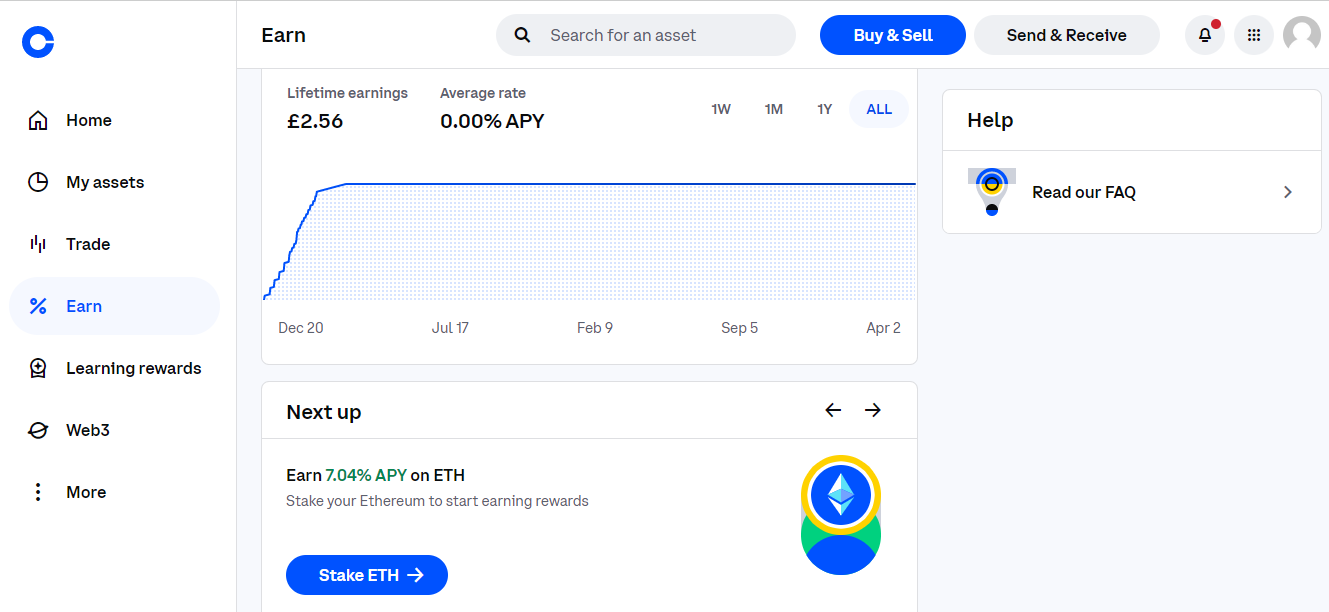Viewport: 1329px width, 612px height.
Task: Enable the 1M time range
Action: 774,109
